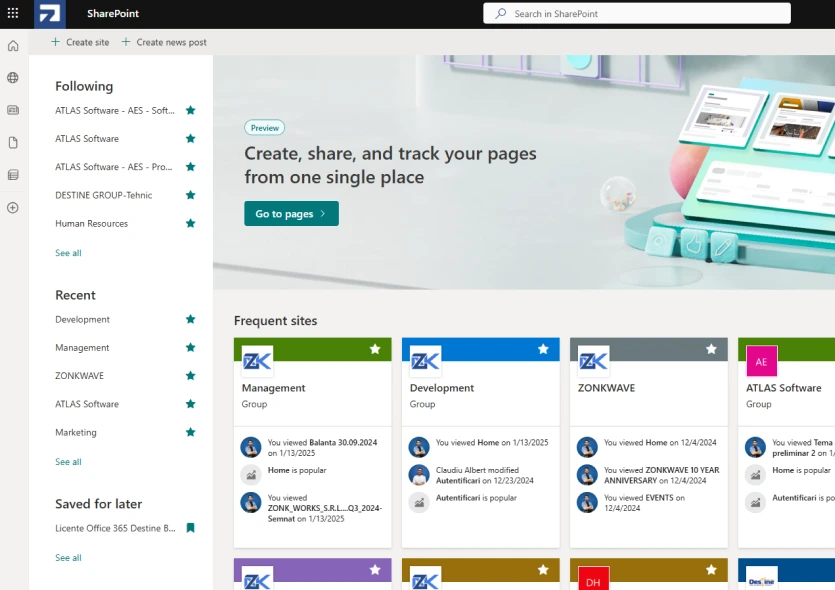This screenshot has width=835, height=590.
Task: Remove the bookmark on Licente Office 365 Destine
Action: (x=191, y=528)
